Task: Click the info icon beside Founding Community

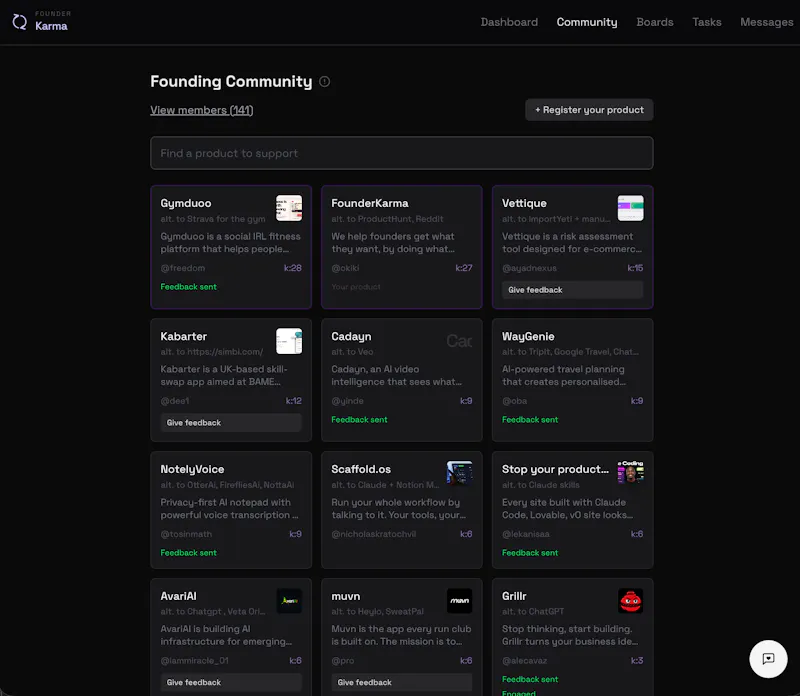Action: click(x=324, y=82)
